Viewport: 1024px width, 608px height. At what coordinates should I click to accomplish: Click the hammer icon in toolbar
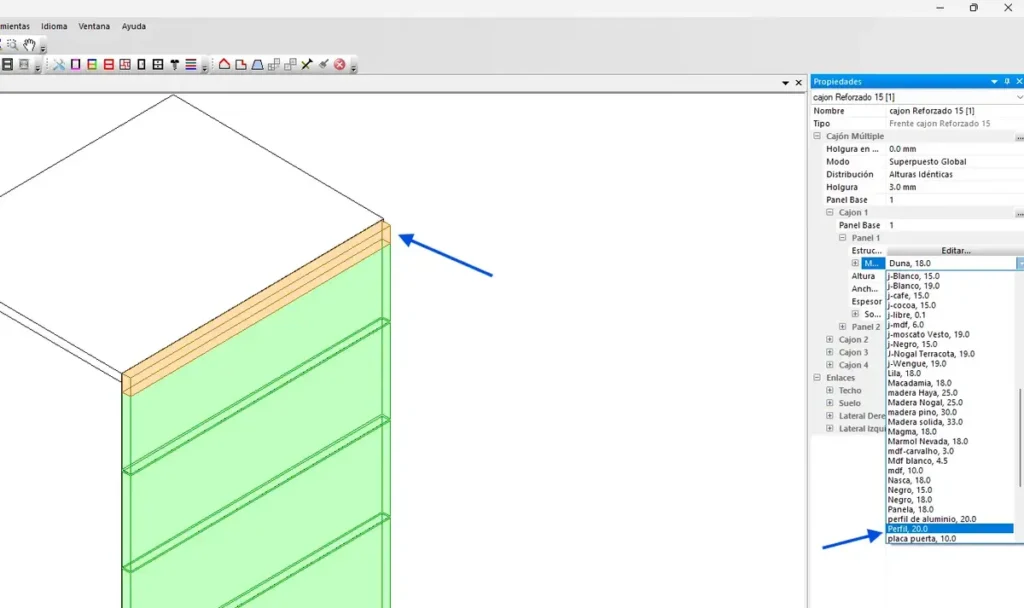pyautogui.click(x=174, y=65)
